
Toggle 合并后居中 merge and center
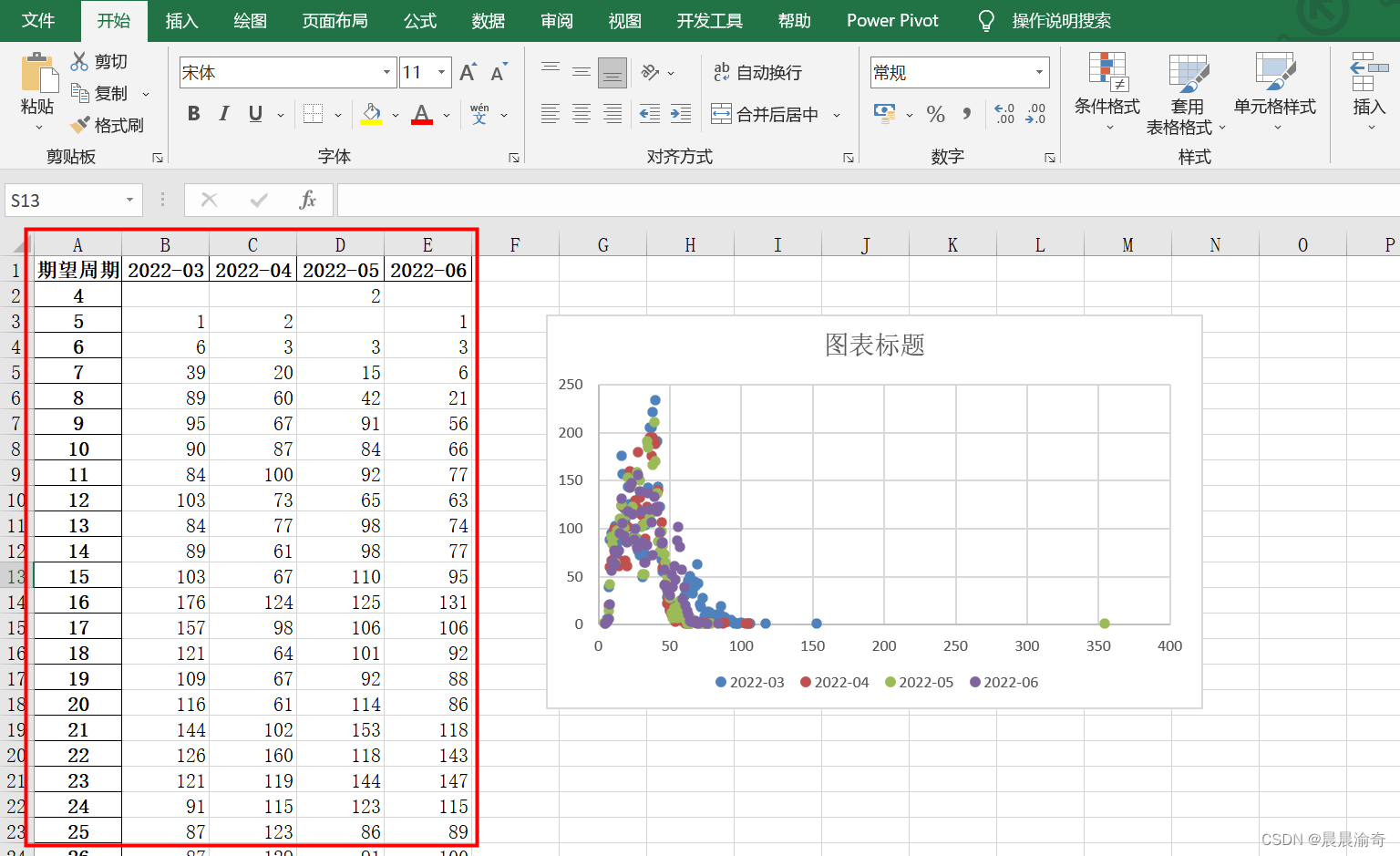pyautogui.click(x=765, y=114)
